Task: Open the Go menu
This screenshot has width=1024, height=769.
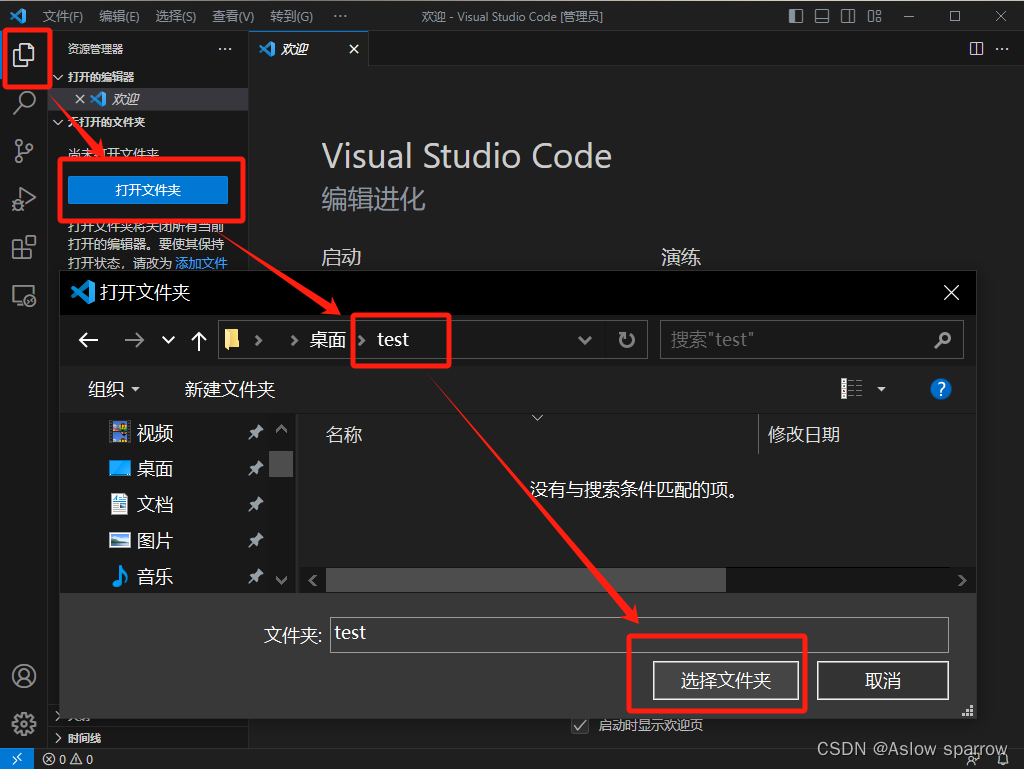Action: pyautogui.click(x=291, y=16)
